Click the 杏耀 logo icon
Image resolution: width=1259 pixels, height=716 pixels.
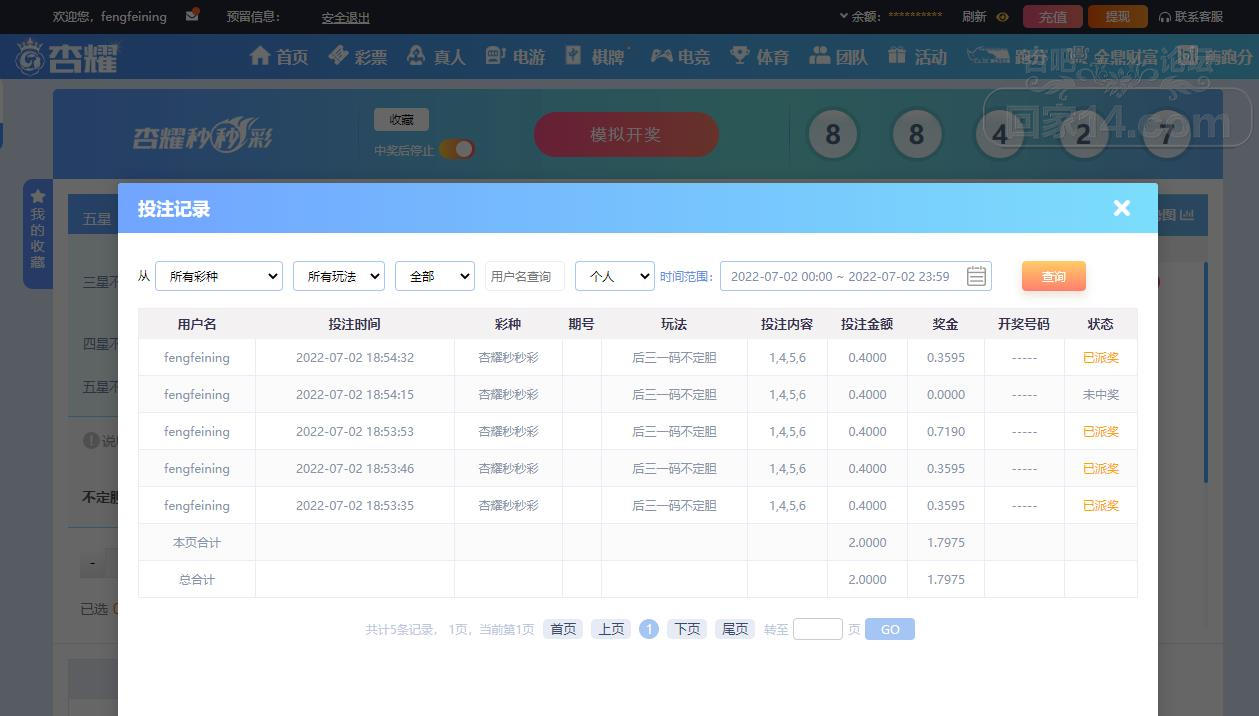(x=31, y=58)
